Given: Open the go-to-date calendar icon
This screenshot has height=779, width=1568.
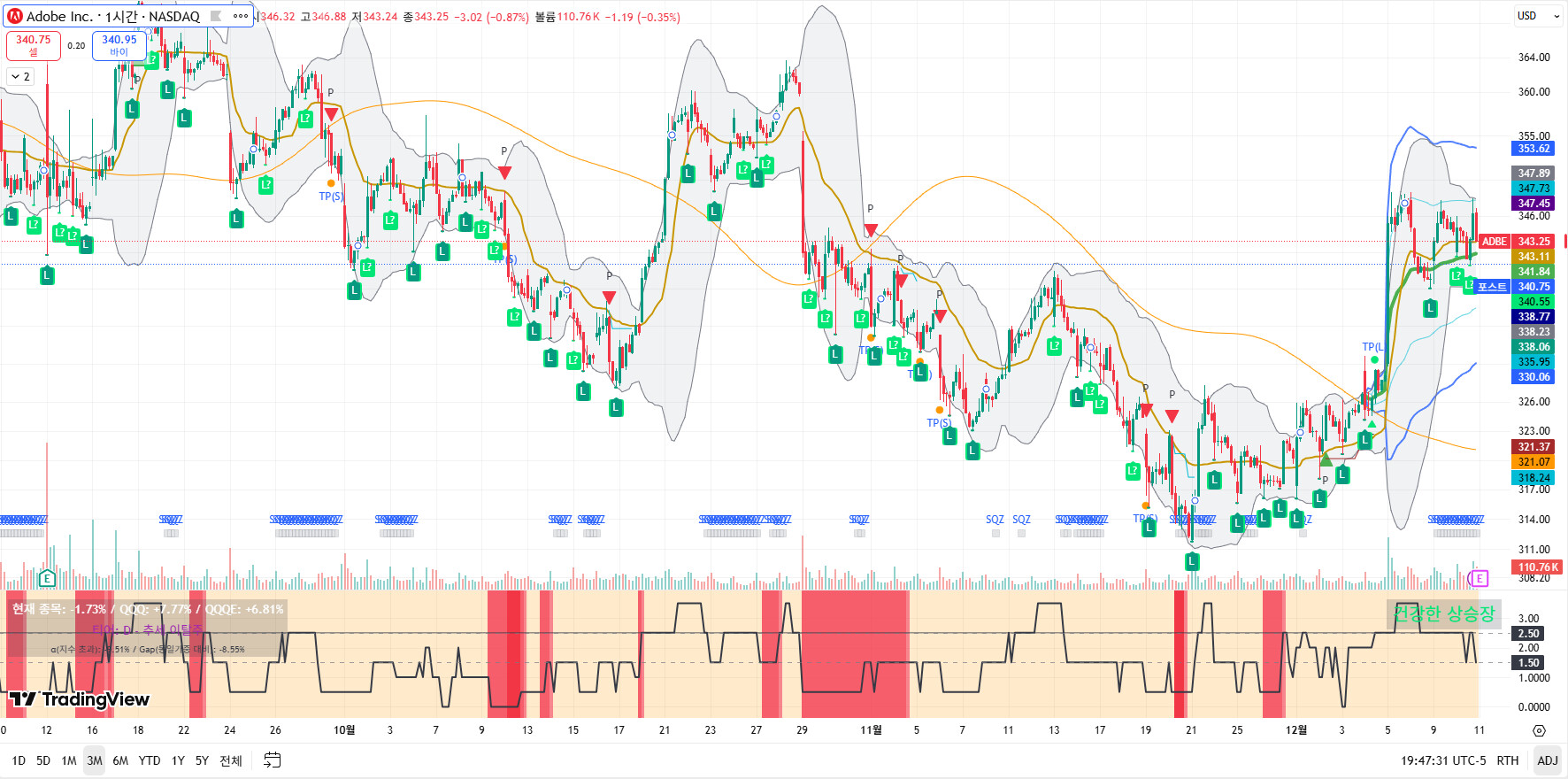Looking at the screenshot, I should pos(273,760).
